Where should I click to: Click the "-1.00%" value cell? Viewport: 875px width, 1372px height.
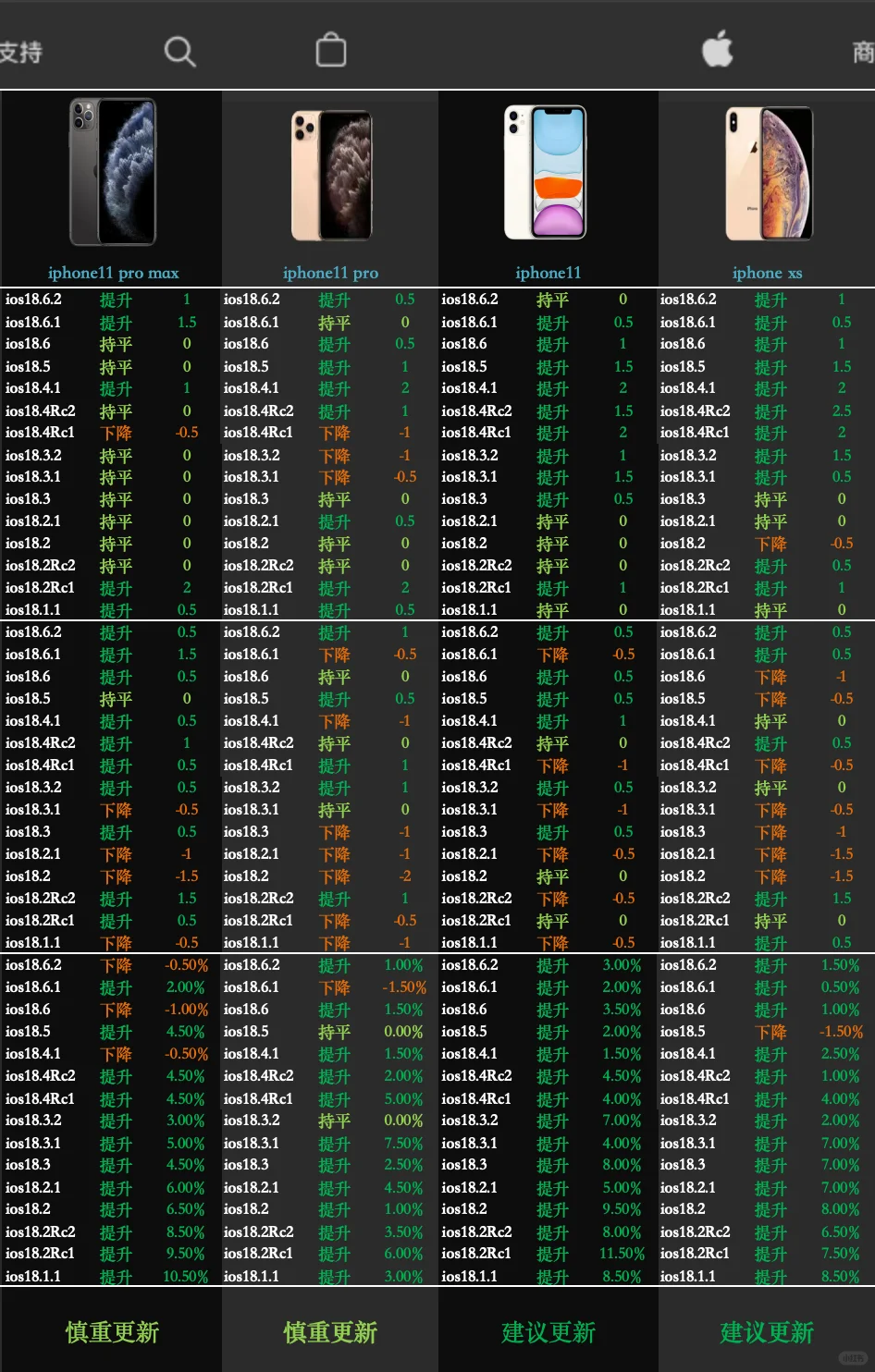187,1010
